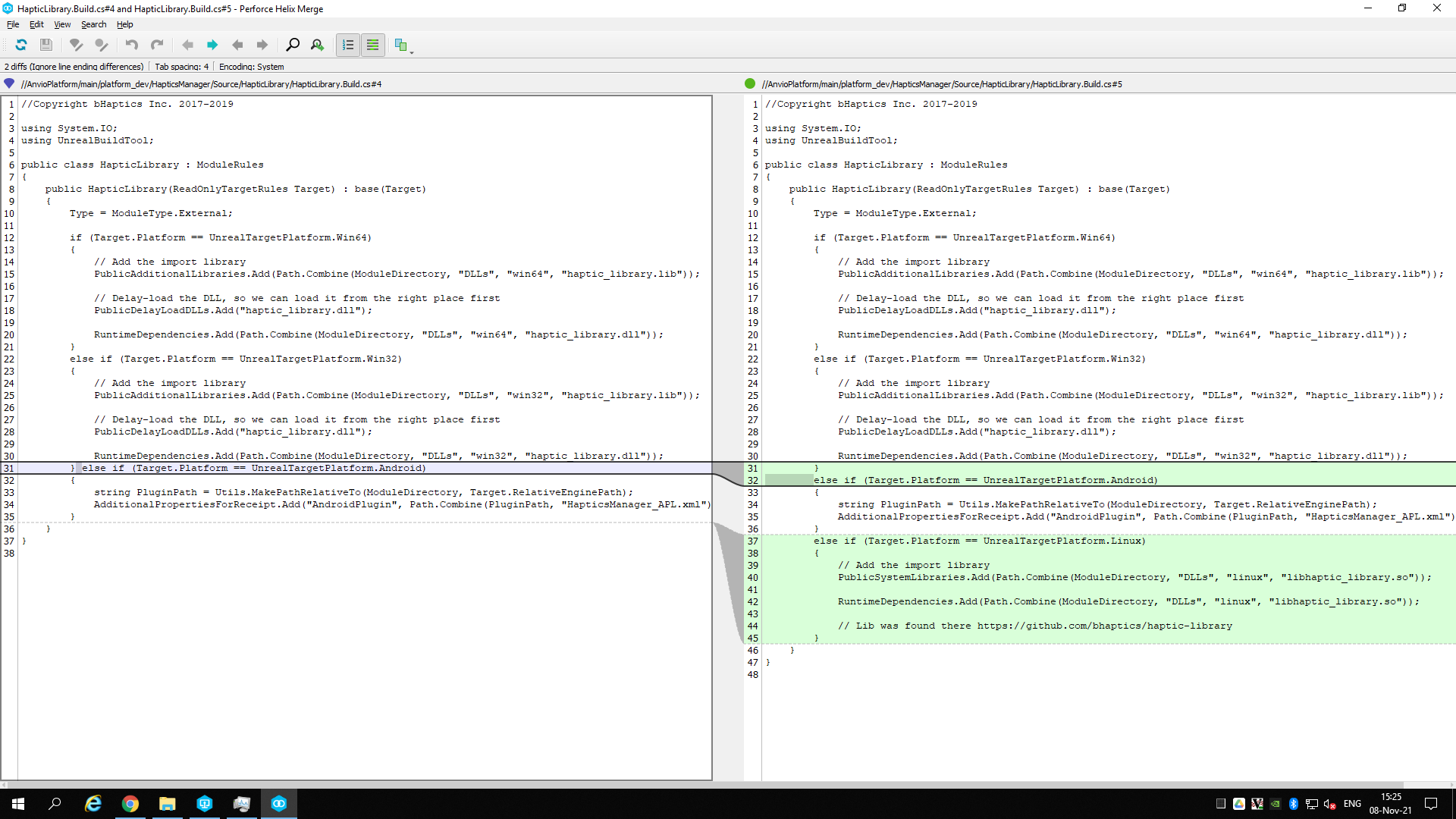
Task: Open the Windows Start menu
Action: (x=18, y=804)
